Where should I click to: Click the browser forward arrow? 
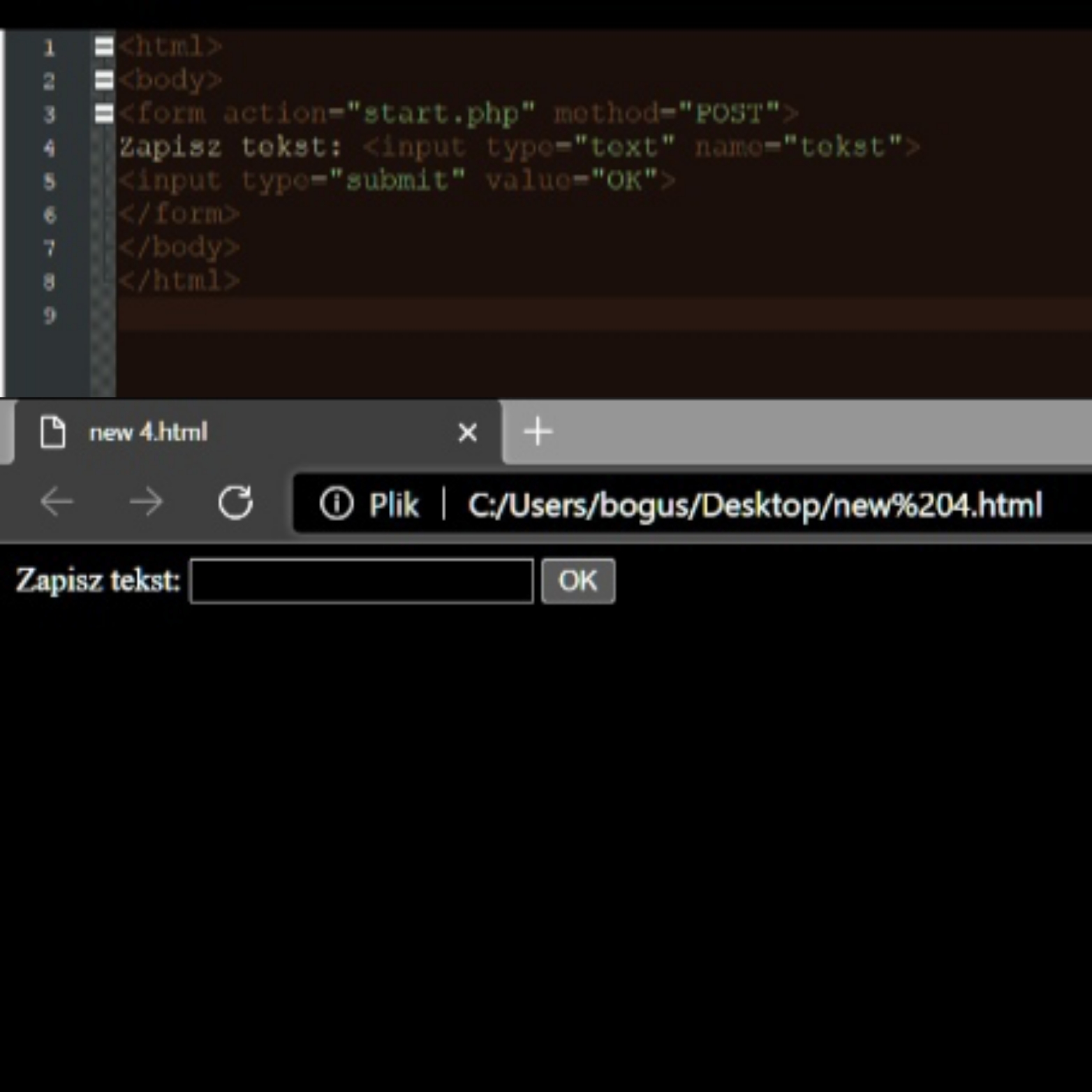(147, 502)
